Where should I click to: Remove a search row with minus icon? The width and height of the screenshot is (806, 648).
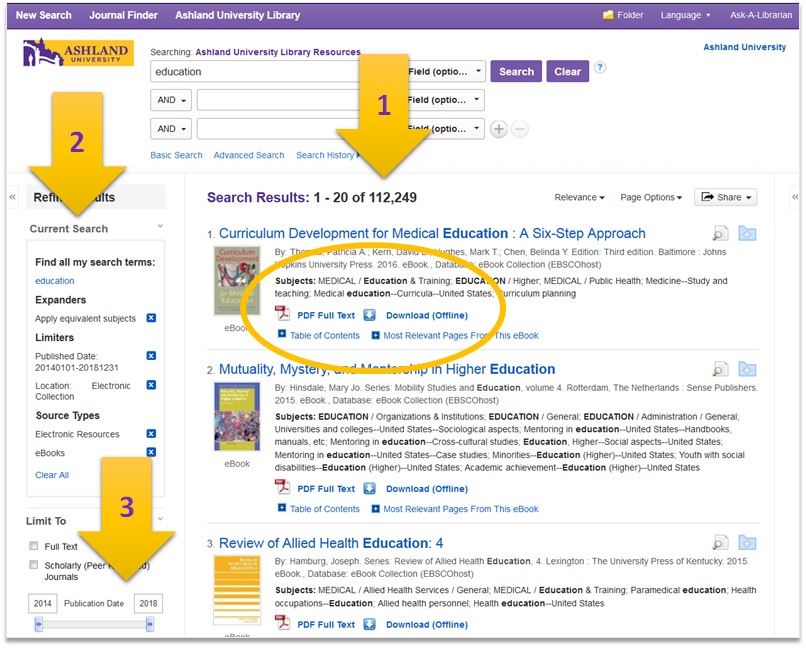(520, 129)
